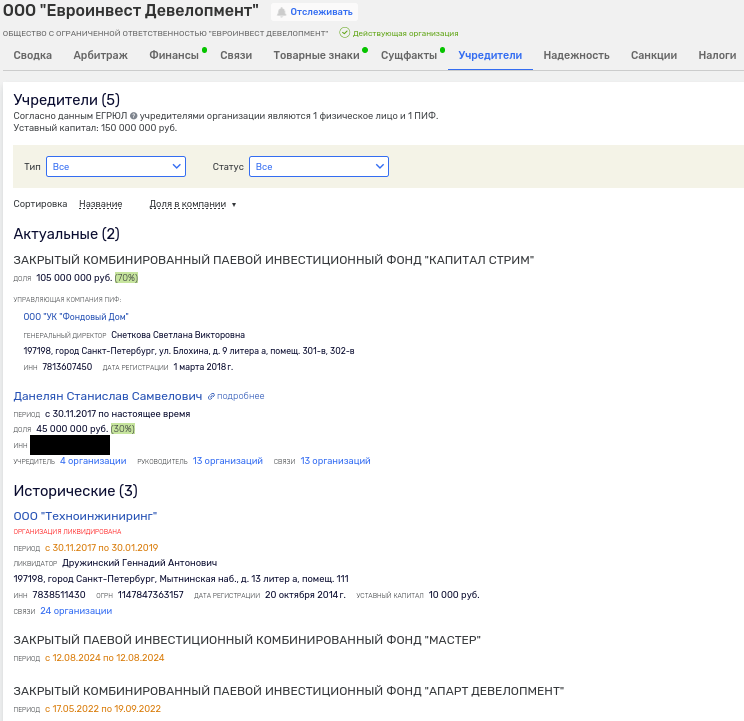Switch to the Арбитраж tab
Screen dimensions: 744x721
(101, 55)
